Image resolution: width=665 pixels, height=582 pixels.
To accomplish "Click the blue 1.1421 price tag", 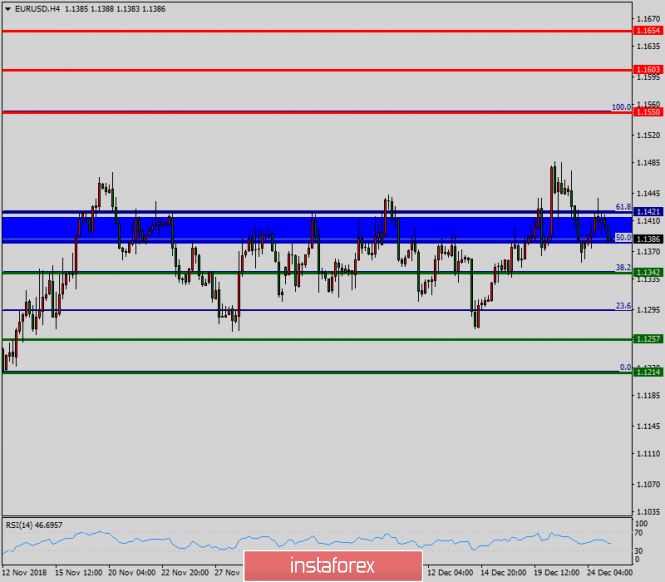I will [x=648, y=212].
